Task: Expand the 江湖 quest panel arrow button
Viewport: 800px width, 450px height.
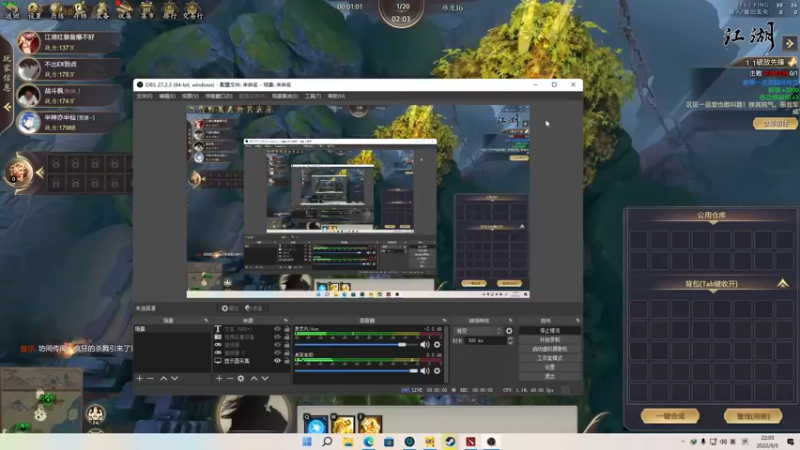Action: click(790, 43)
